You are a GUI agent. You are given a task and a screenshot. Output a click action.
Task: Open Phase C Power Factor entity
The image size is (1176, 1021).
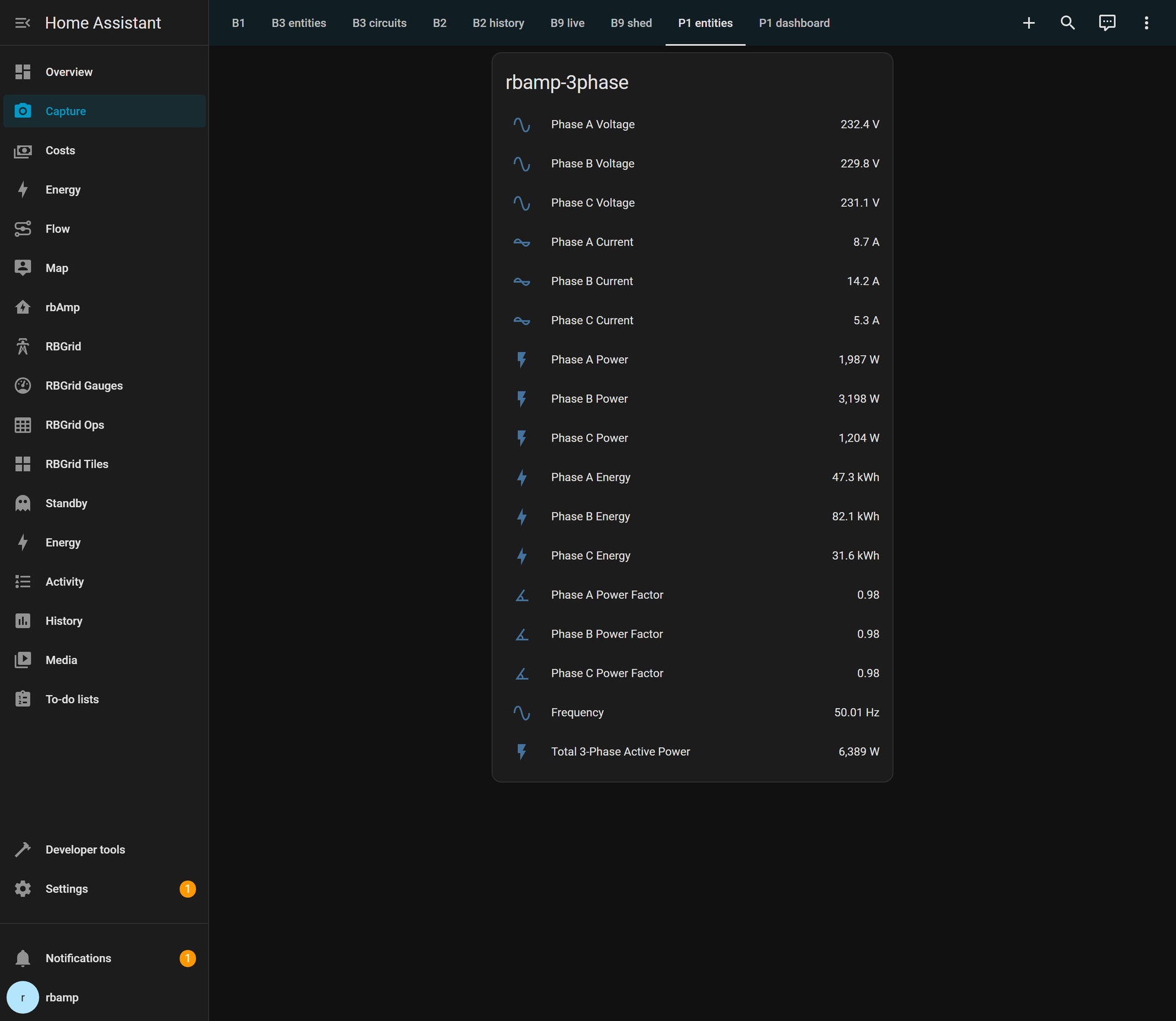tap(692, 673)
